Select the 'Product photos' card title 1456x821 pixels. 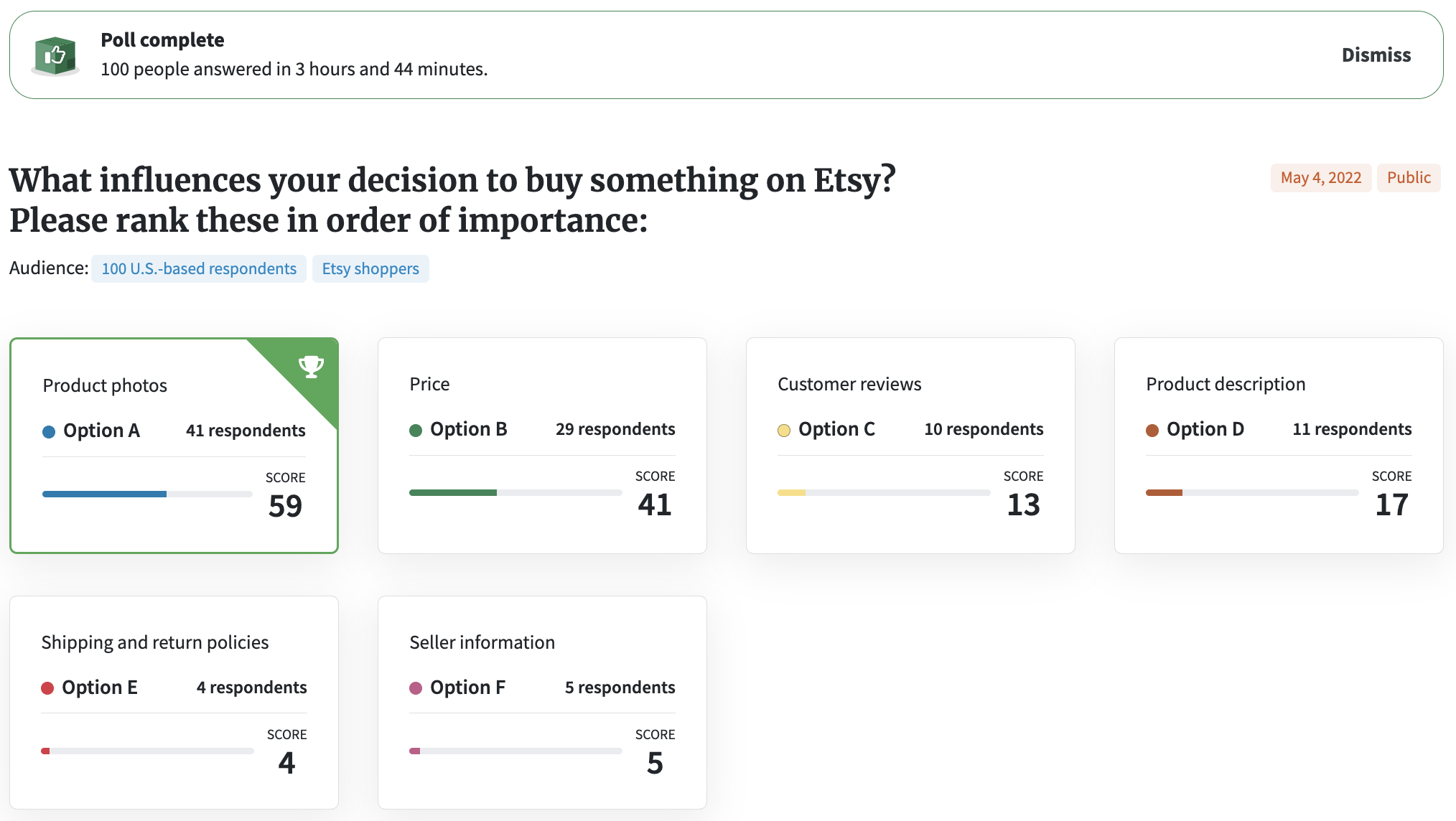(x=105, y=385)
